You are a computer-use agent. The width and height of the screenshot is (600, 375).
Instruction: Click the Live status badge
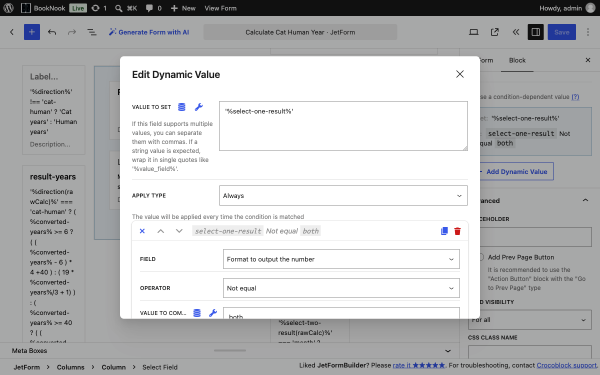click(x=78, y=8)
